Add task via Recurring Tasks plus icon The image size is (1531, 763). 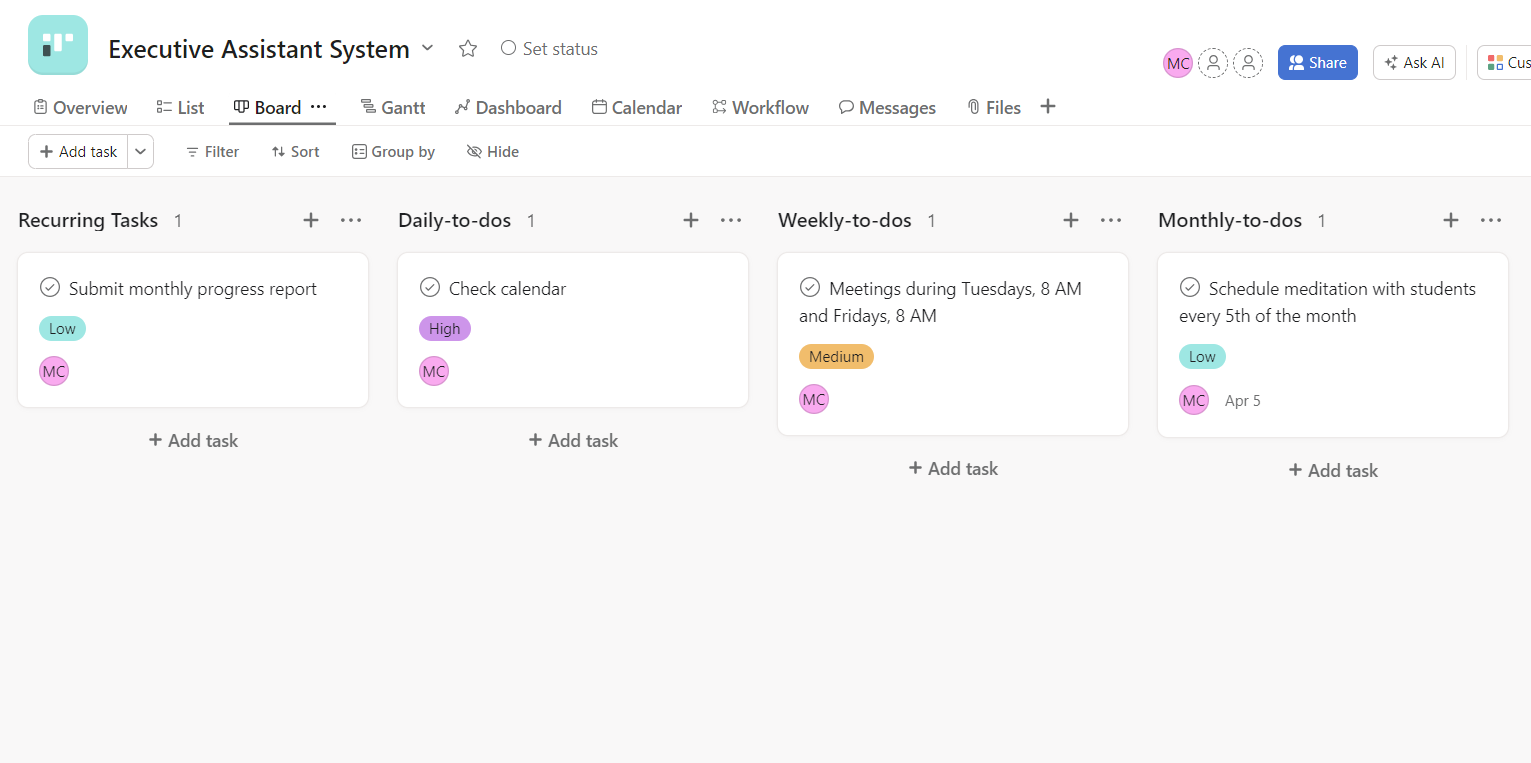311,220
